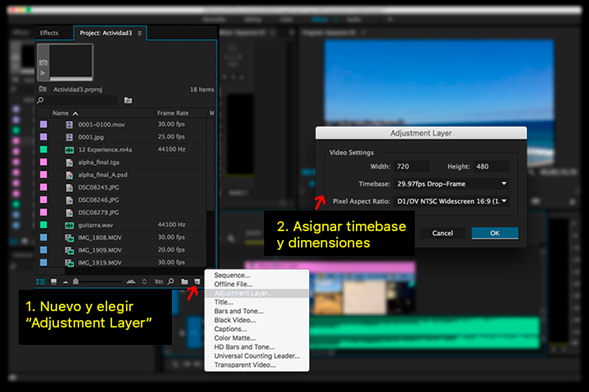Click the New Bin folder icon
Image resolution: width=589 pixels, height=392 pixels.
[x=184, y=281]
